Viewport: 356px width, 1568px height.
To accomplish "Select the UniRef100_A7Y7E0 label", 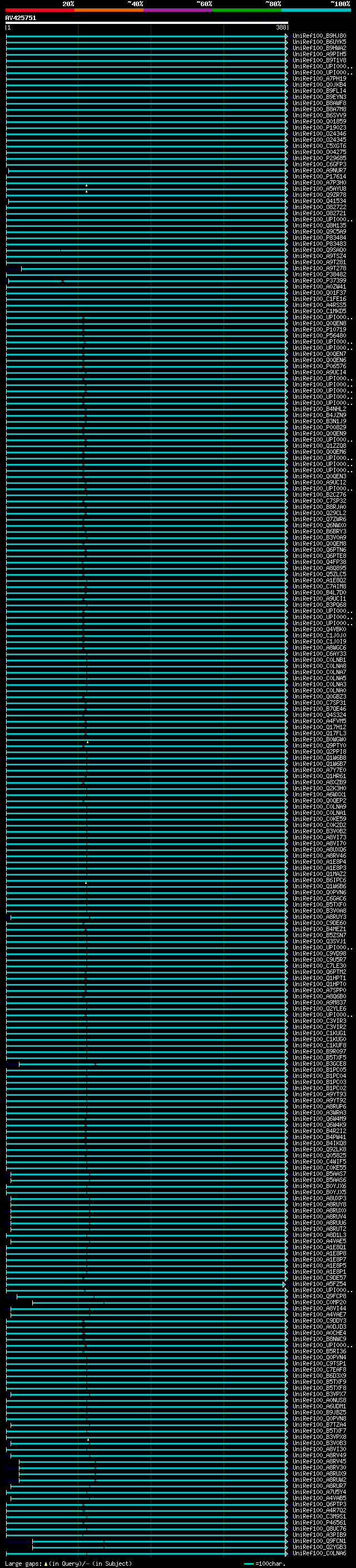I will [x=319, y=770].
